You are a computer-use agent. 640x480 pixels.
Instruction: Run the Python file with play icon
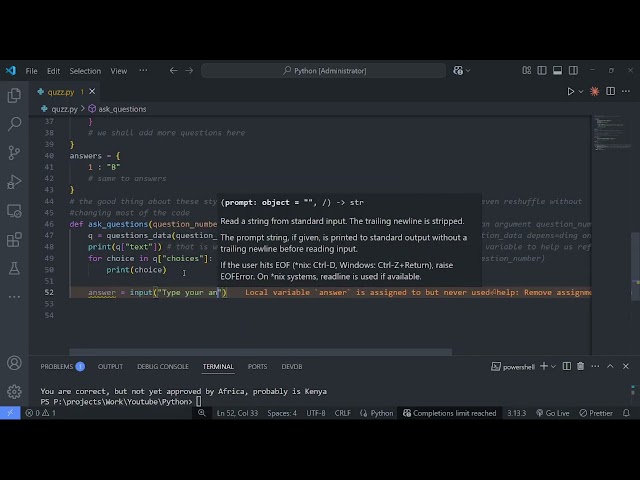[571, 91]
